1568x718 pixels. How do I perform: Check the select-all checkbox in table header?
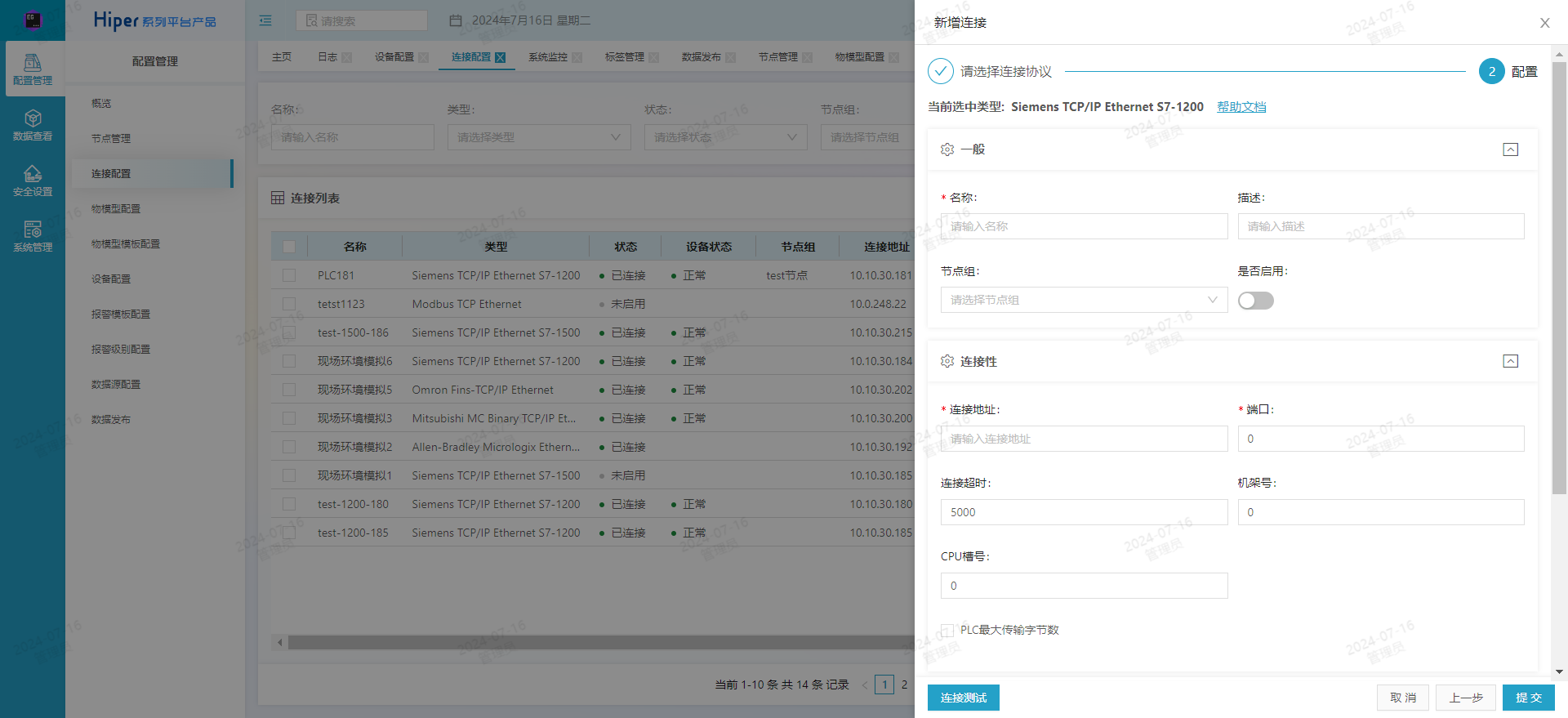(289, 247)
